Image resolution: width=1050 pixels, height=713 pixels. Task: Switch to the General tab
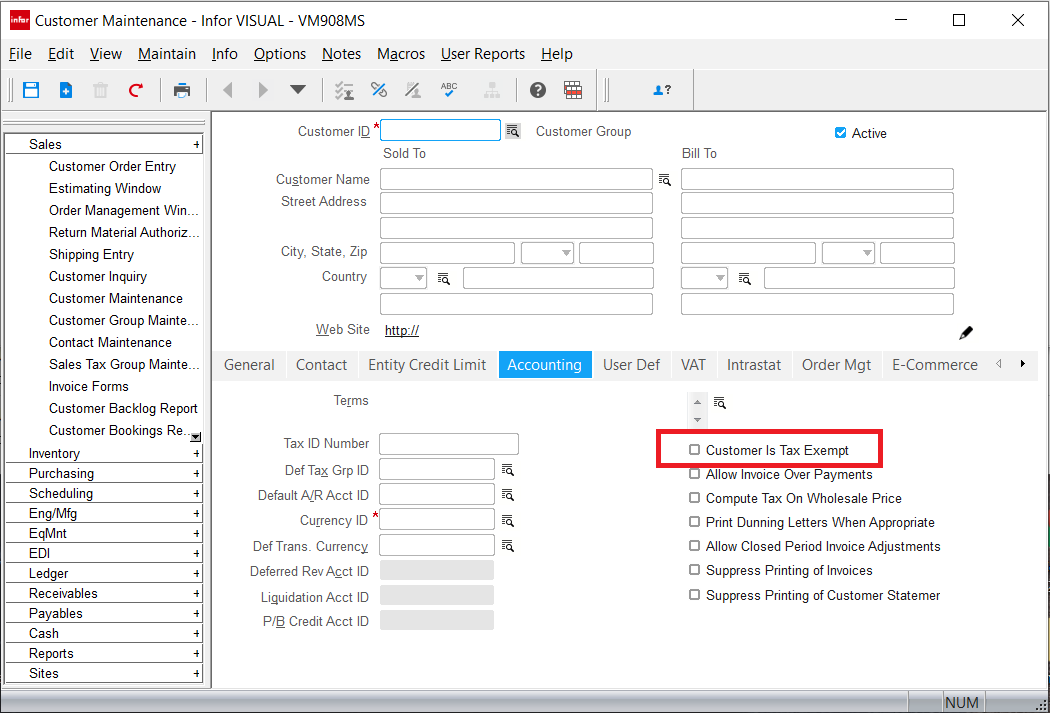tap(249, 365)
